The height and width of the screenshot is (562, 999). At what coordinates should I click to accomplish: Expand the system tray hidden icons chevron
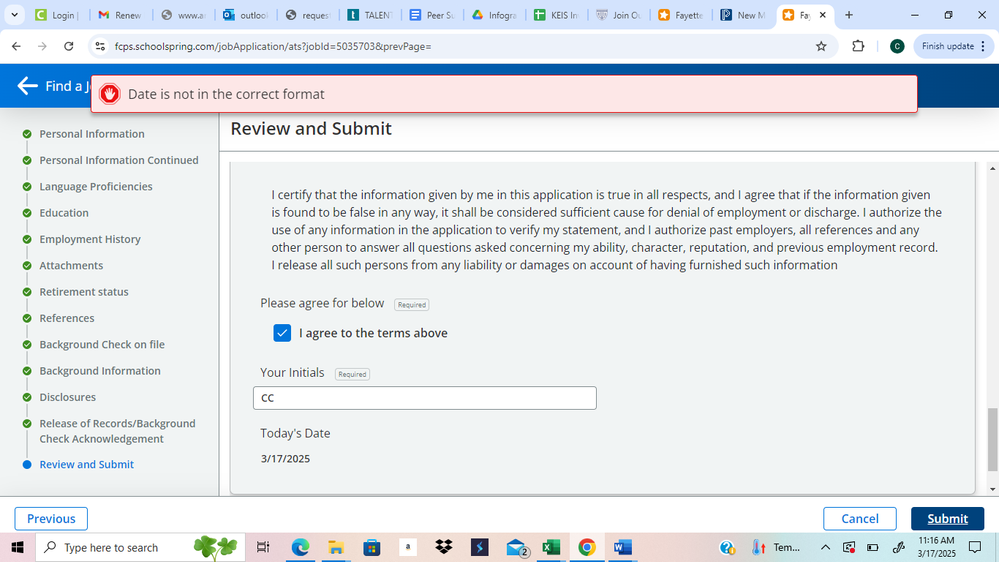point(825,547)
